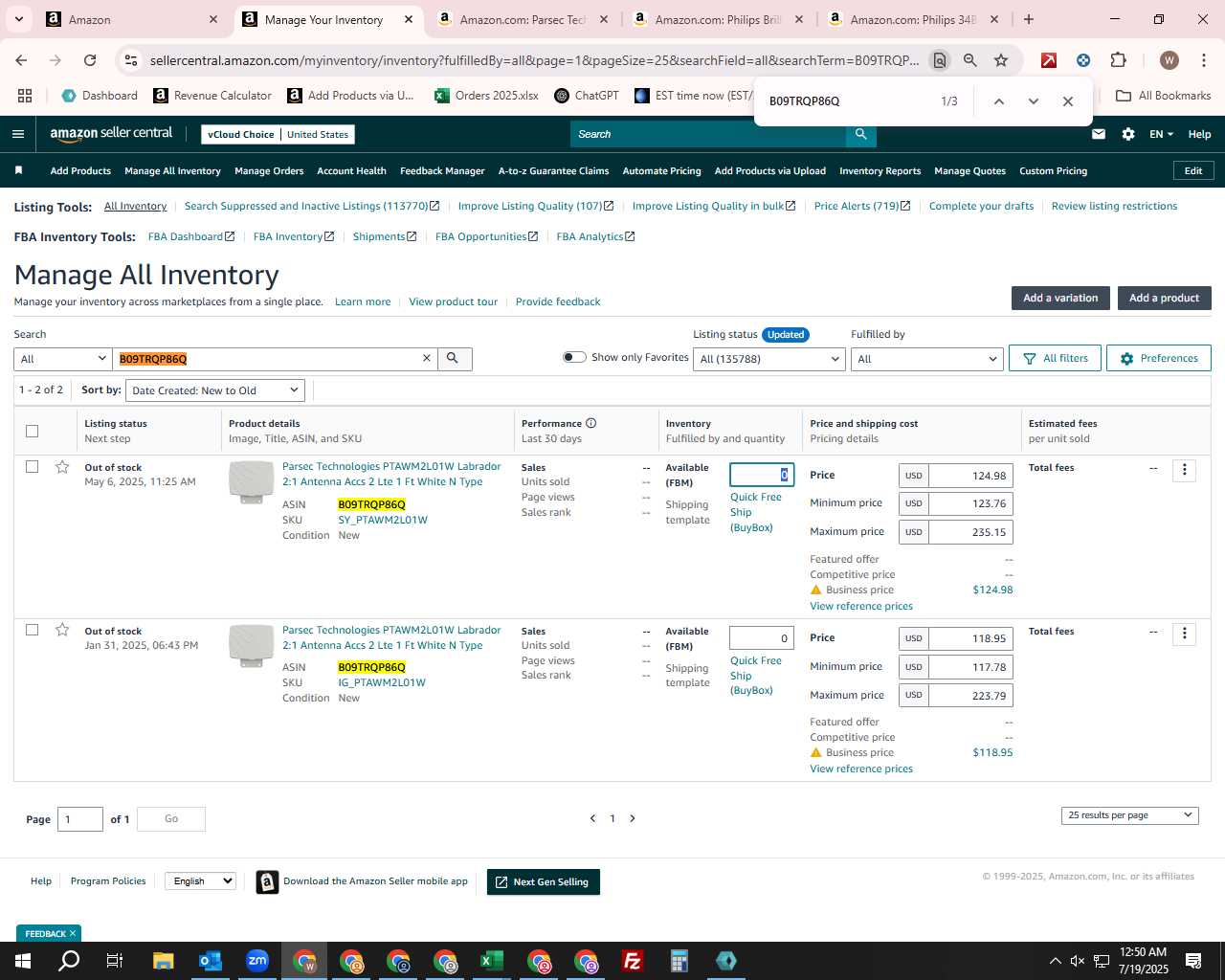Reload the browser page

click(x=90, y=60)
